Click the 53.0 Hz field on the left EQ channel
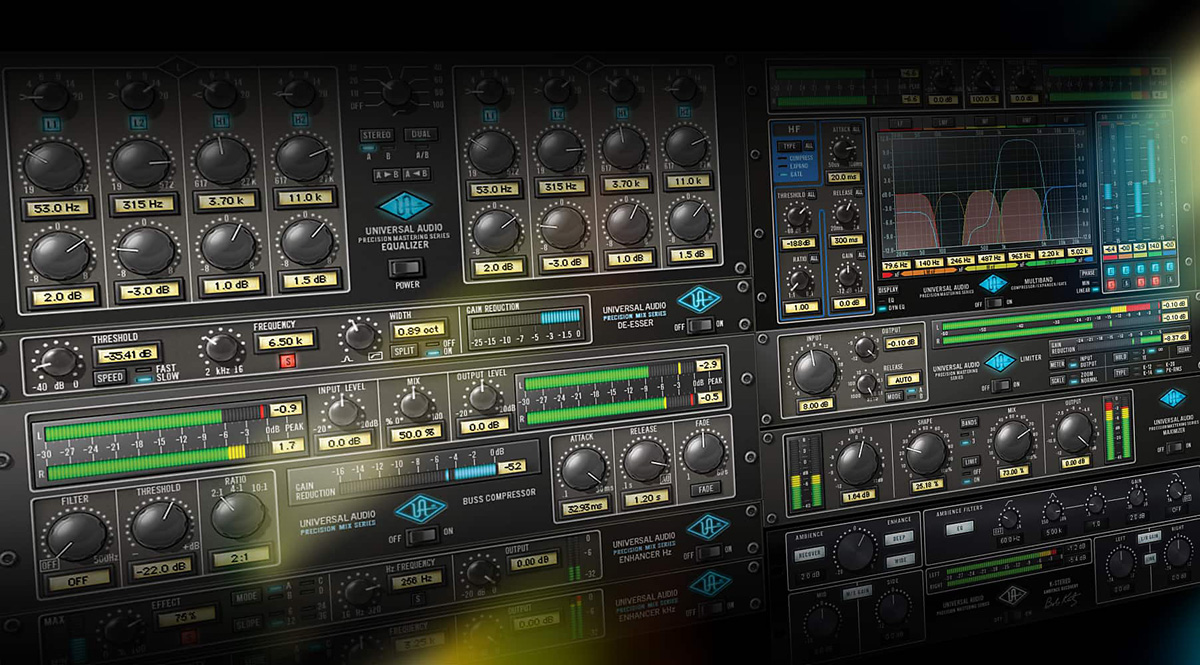This screenshot has width=1200, height=665. (x=58, y=207)
